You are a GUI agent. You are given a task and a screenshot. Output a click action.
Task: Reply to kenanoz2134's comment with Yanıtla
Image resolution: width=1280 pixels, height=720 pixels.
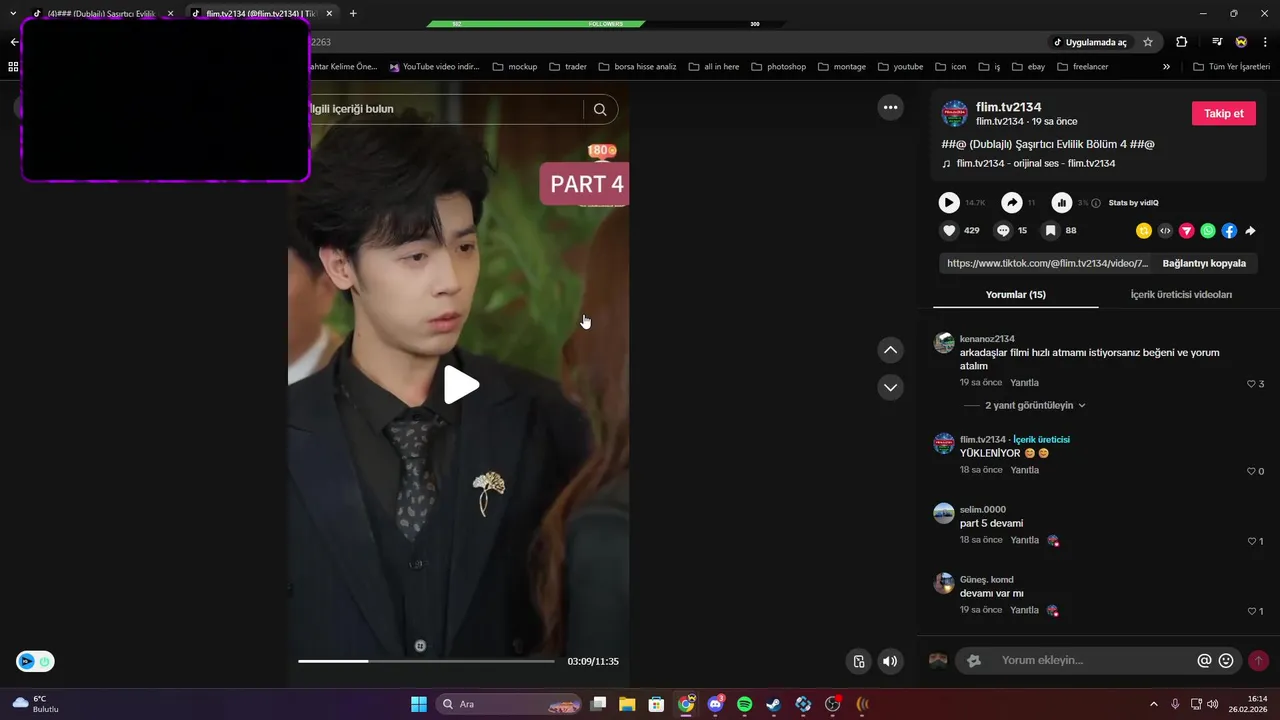click(1024, 383)
